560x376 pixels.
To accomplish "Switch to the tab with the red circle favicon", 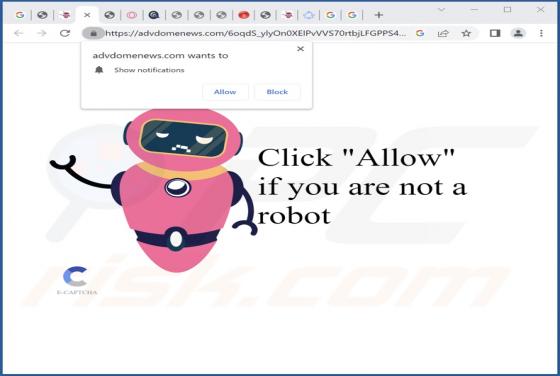I will (x=244, y=15).
